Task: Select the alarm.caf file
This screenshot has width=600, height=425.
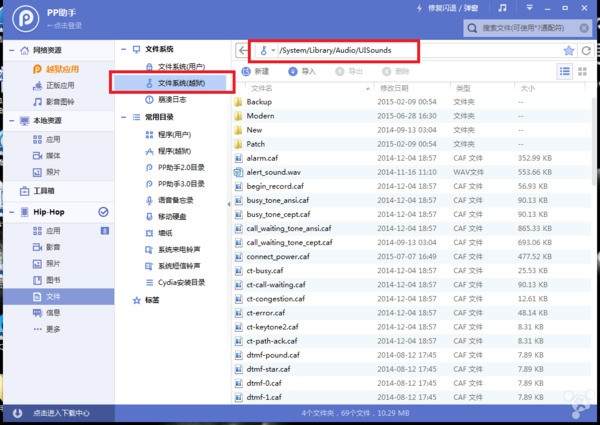Action: [x=412, y=158]
